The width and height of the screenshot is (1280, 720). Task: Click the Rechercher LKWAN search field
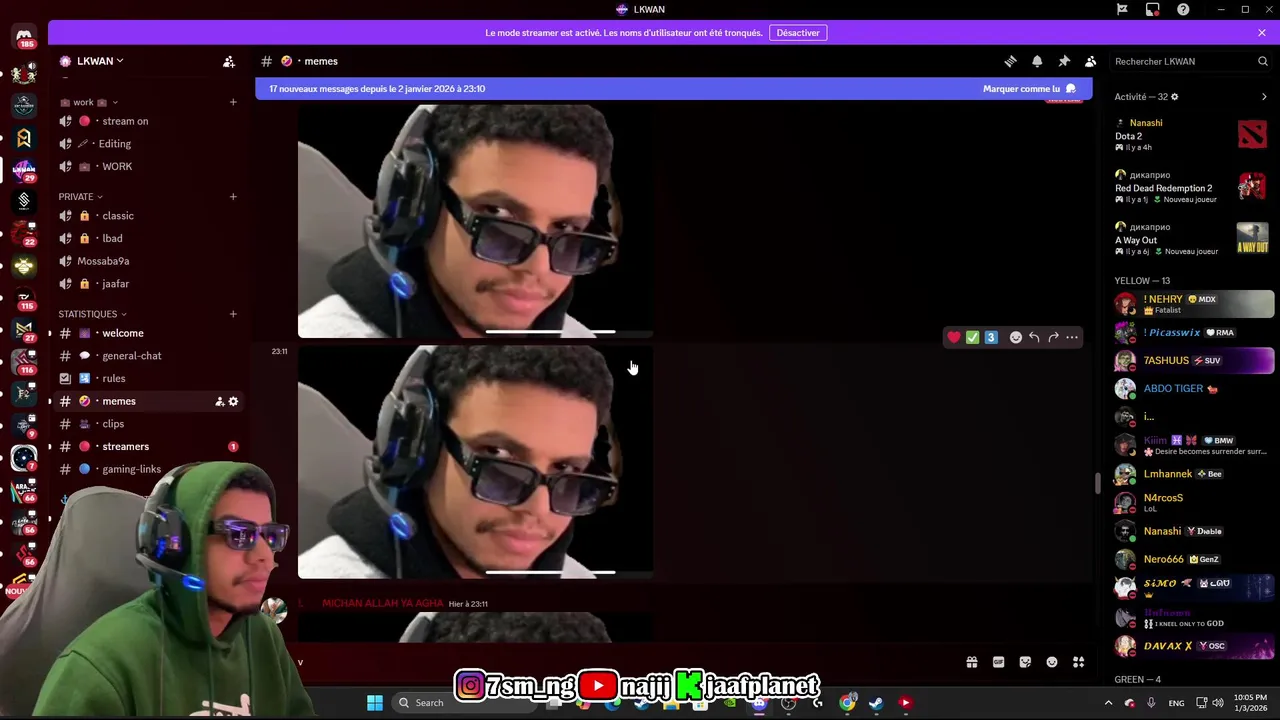(x=1192, y=61)
